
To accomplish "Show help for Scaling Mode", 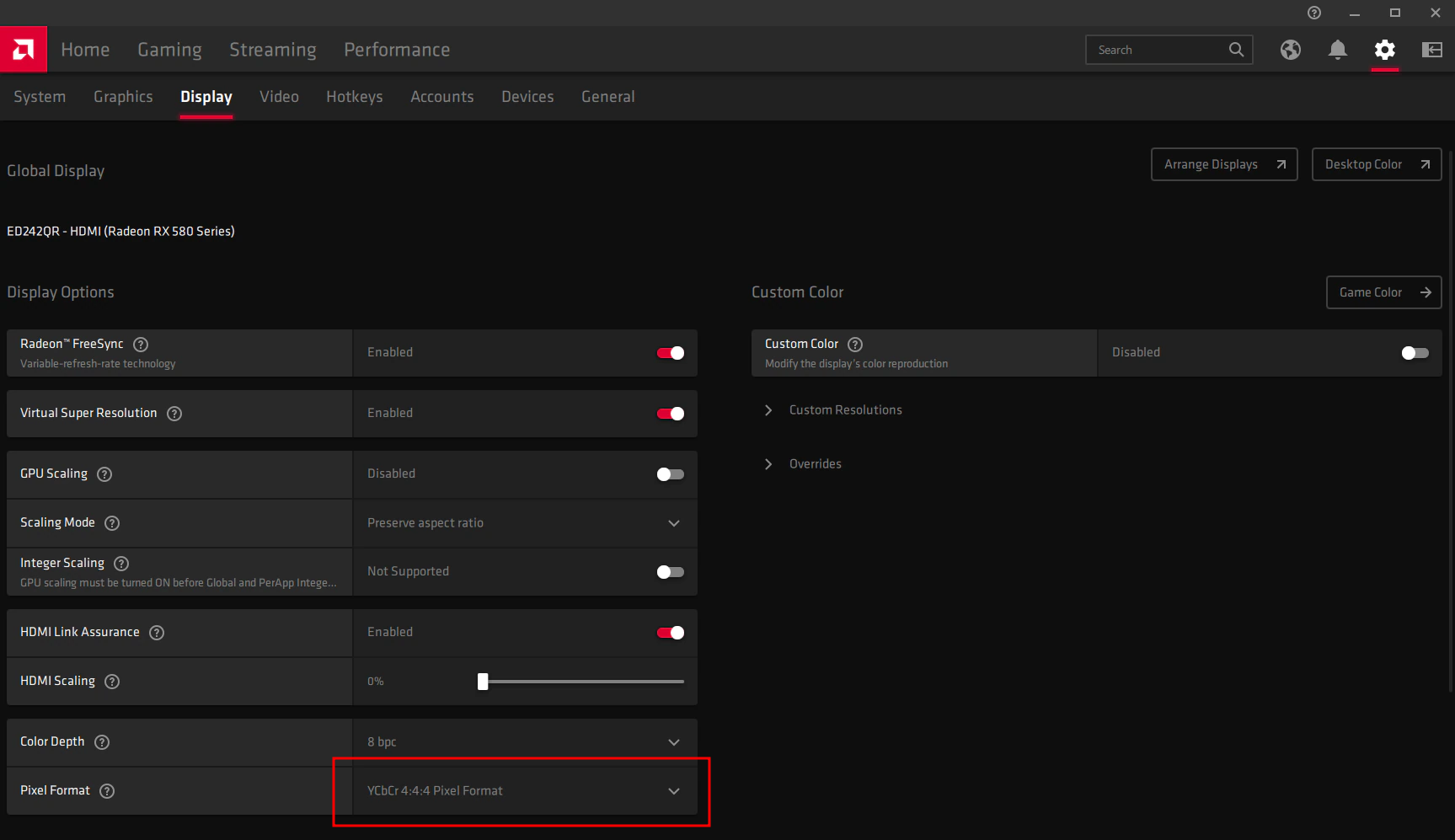I will click(112, 523).
